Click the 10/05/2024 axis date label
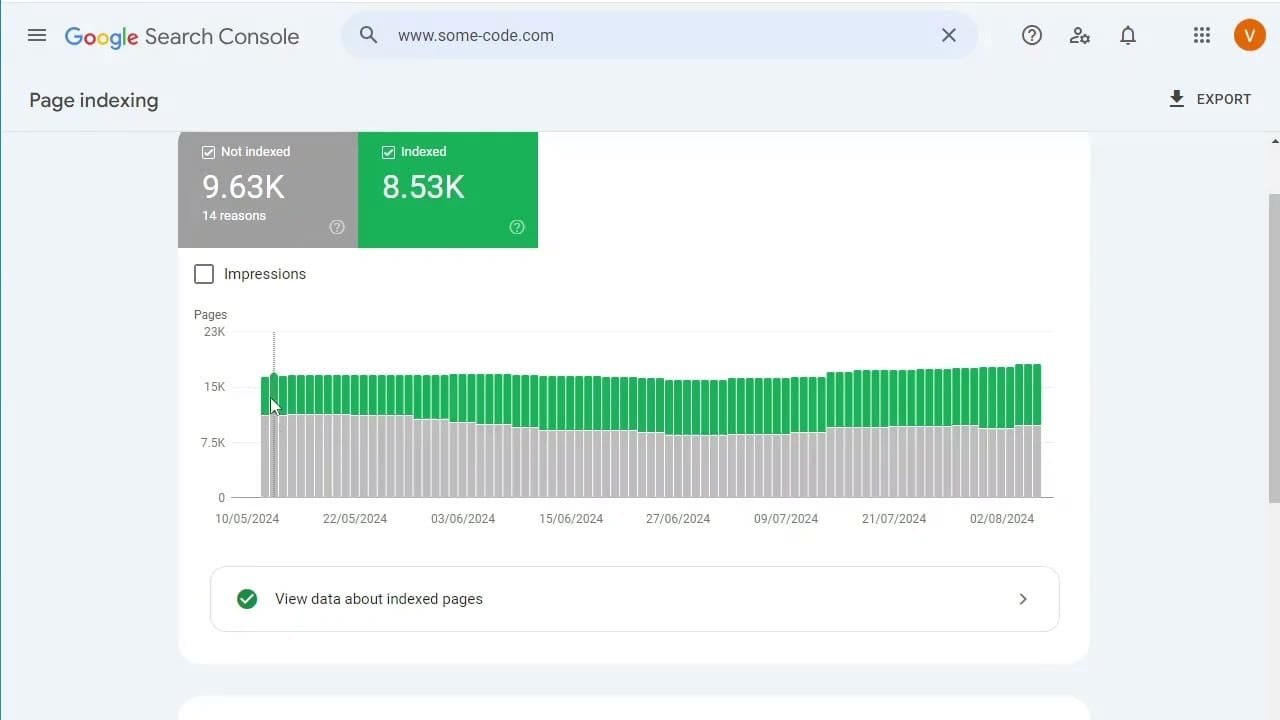The height and width of the screenshot is (720, 1280). 247,519
